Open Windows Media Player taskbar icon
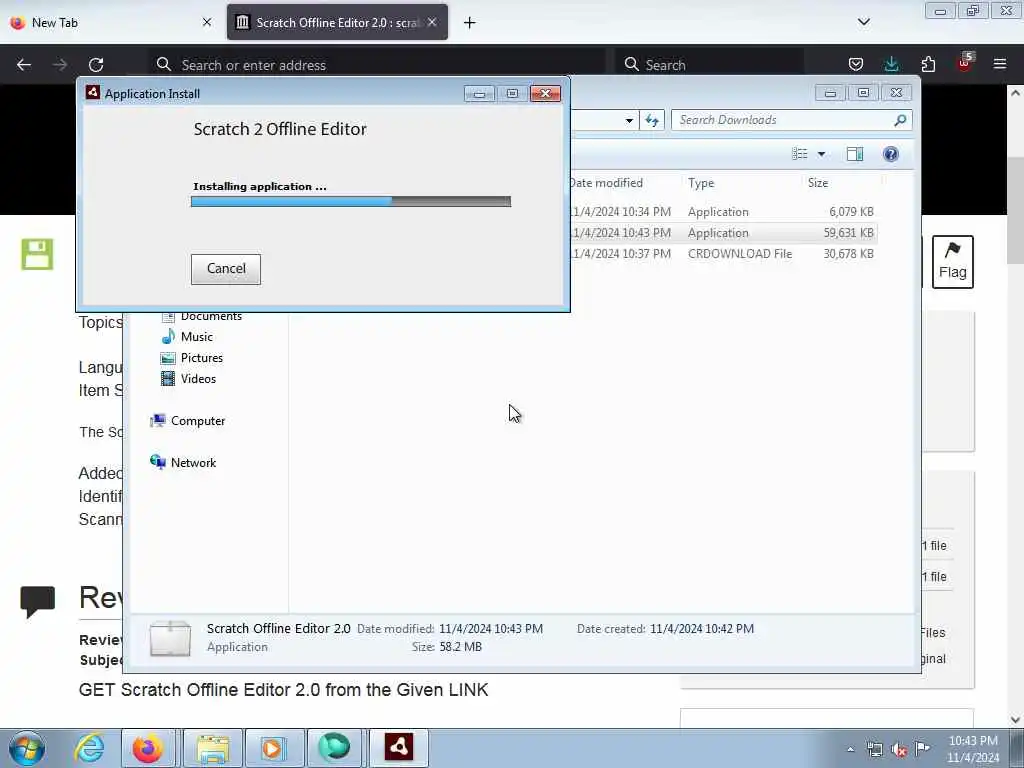This screenshot has height=768, width=1024. tap(273, 748)
